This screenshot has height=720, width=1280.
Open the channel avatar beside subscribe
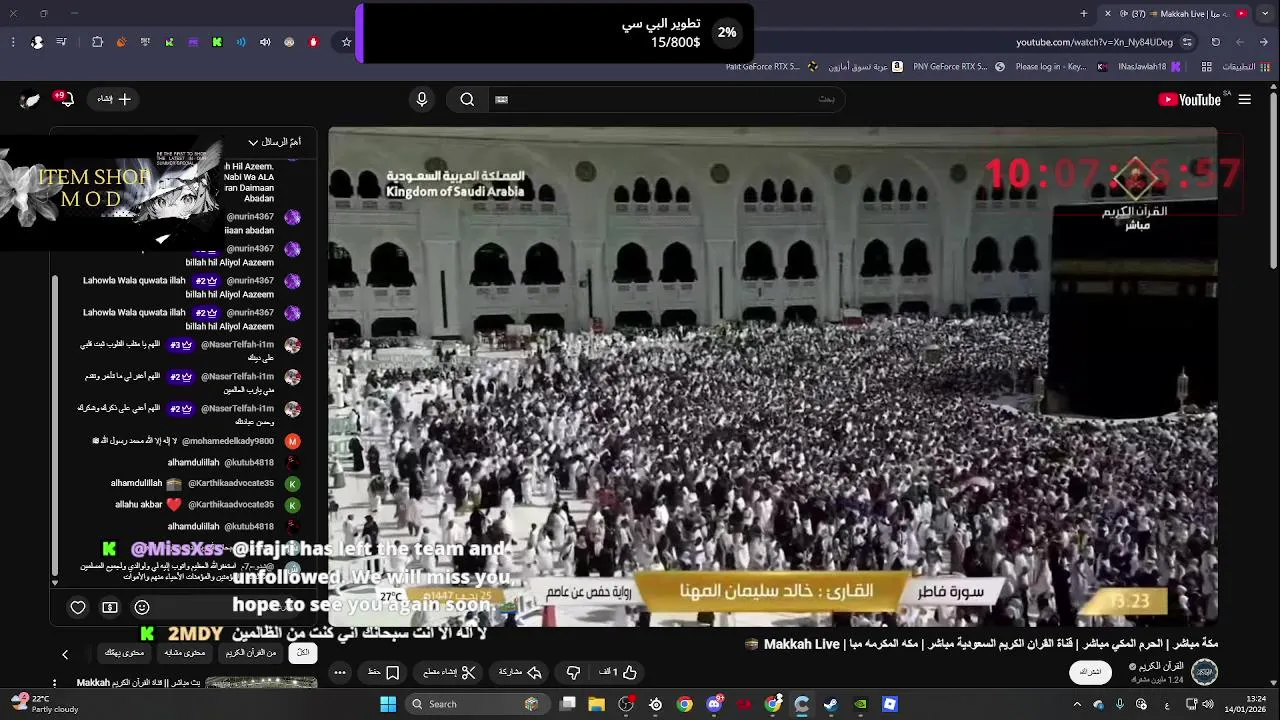1205,672
